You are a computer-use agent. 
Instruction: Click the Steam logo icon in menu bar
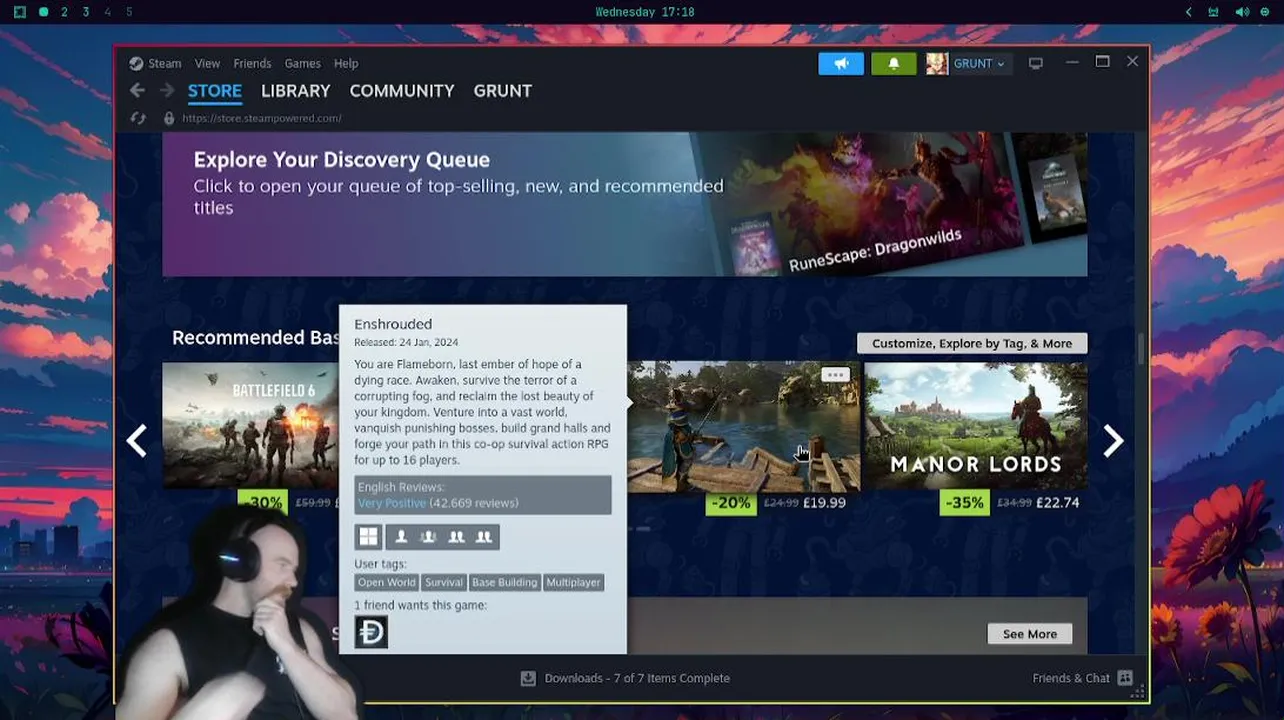pos(136,63)
